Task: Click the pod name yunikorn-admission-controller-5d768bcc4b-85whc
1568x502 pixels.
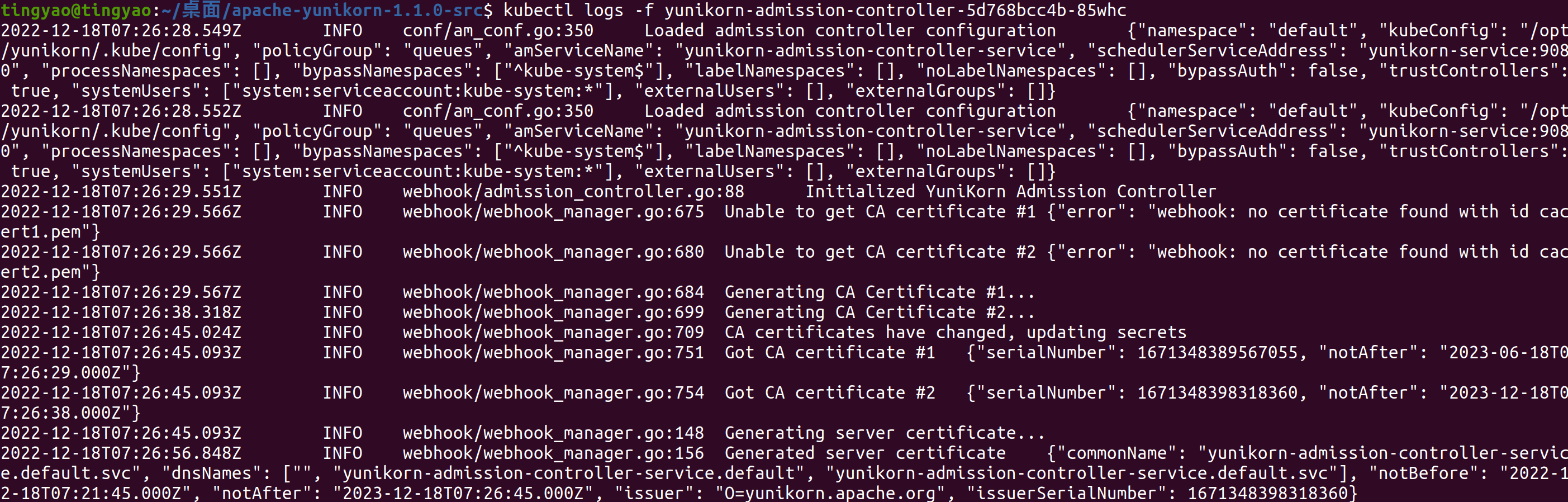Action: click(895, 10)
